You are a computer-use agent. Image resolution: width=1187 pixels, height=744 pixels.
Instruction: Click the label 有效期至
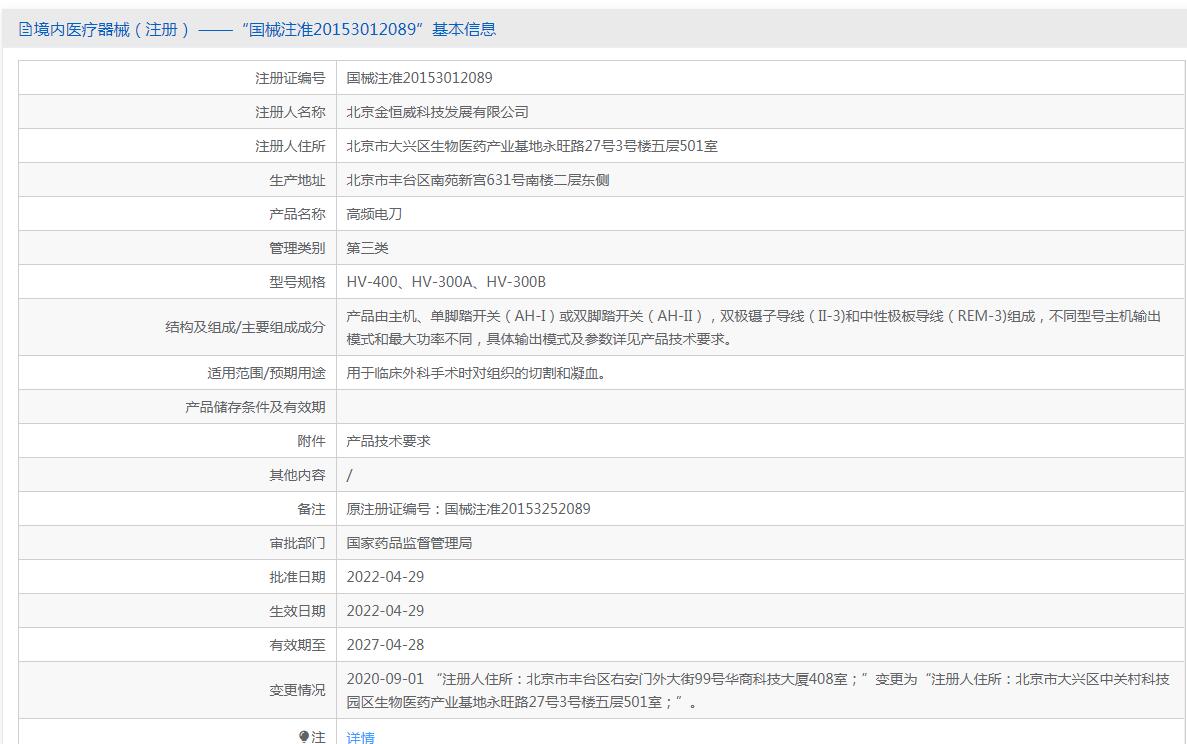pyautogui.click(x=297, y=646)
